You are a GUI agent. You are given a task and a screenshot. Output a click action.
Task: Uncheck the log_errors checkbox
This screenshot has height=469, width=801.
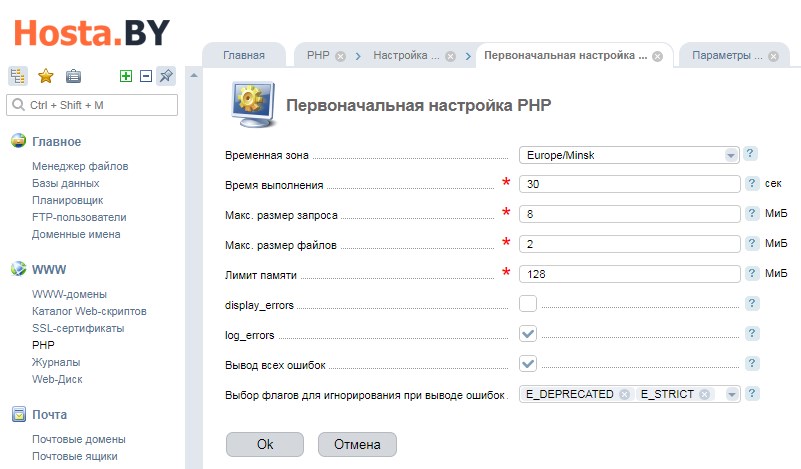[528, 334]
